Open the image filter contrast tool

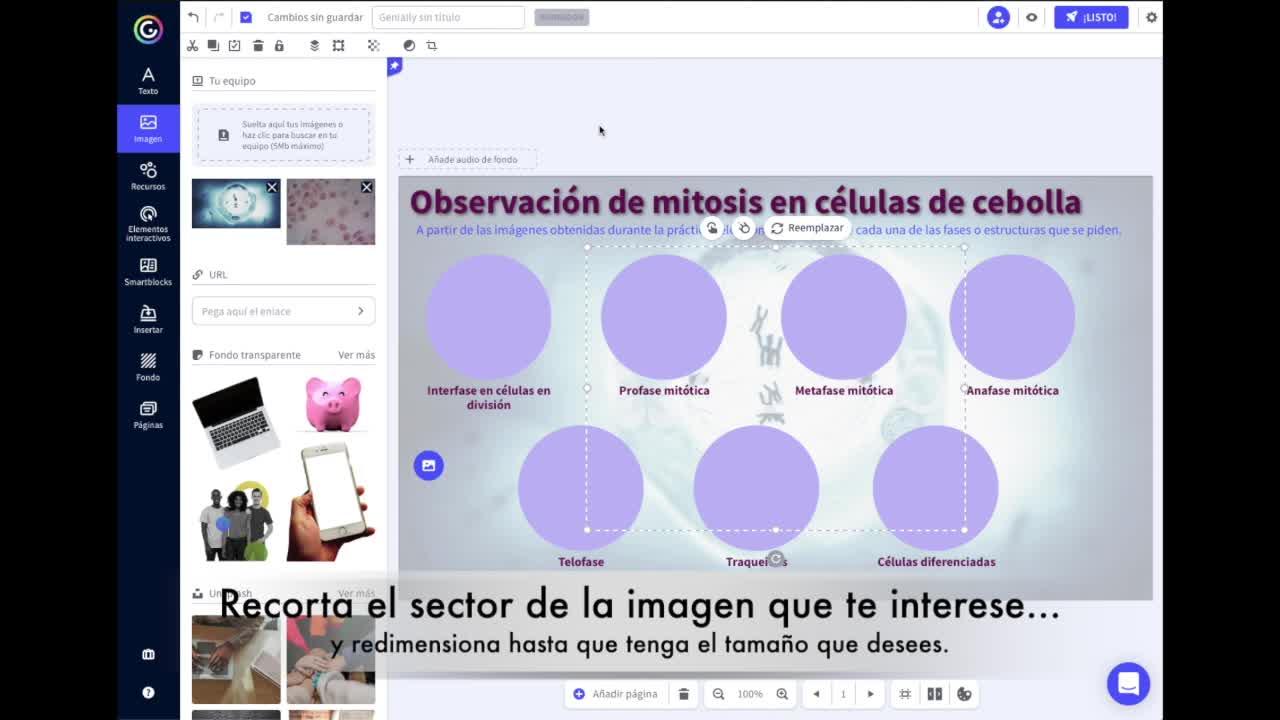pos(409,45)
